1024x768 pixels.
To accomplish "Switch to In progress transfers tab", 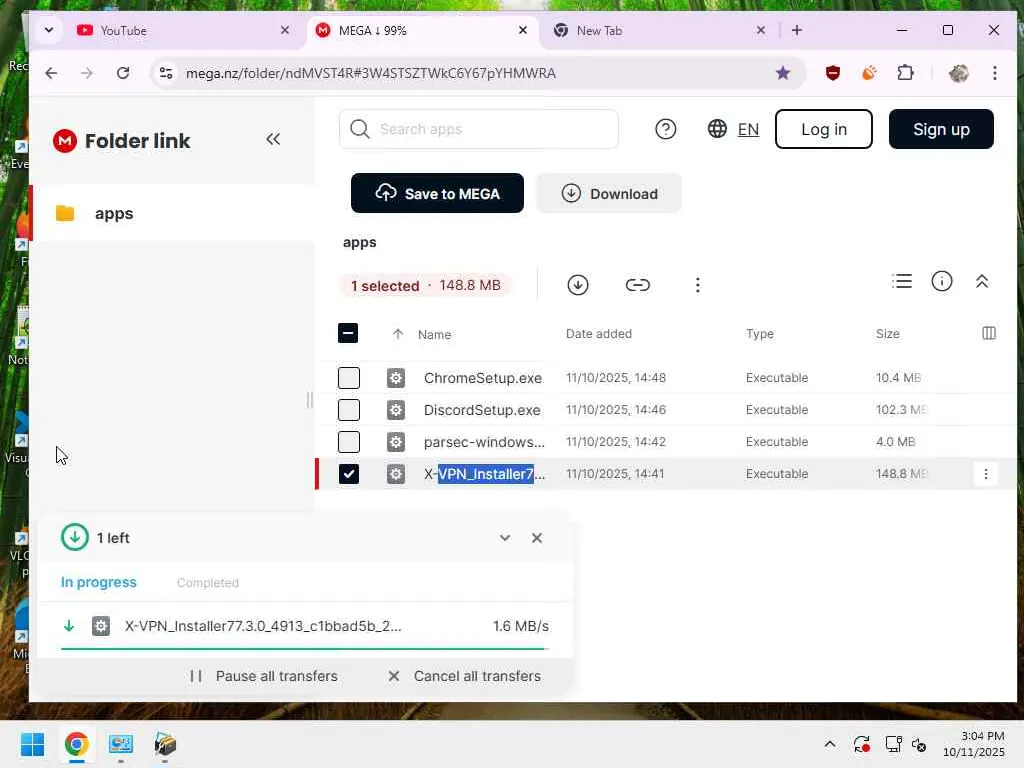I will coord(99,582).
